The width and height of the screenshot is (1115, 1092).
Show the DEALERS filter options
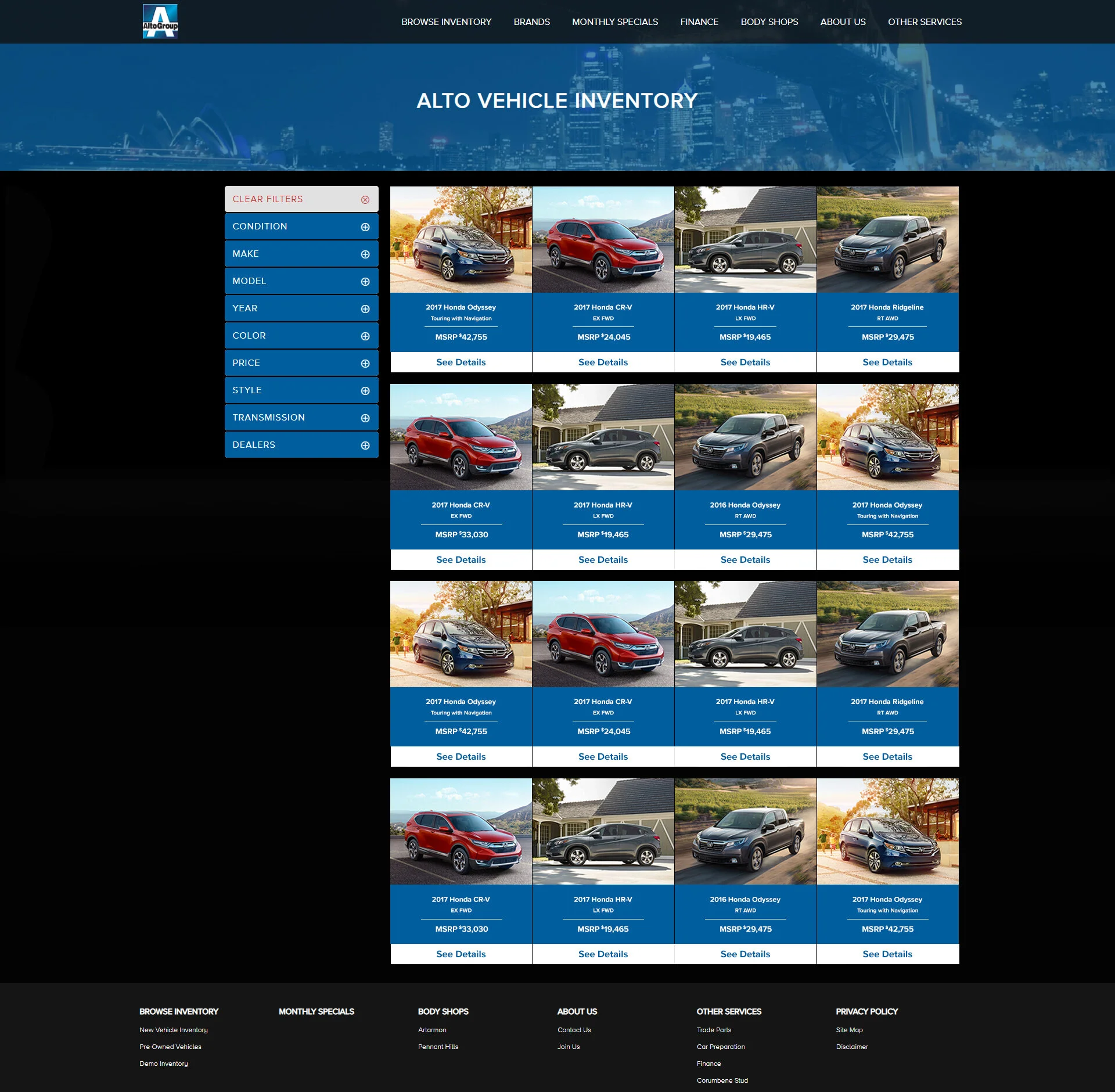tap(301, 445)
